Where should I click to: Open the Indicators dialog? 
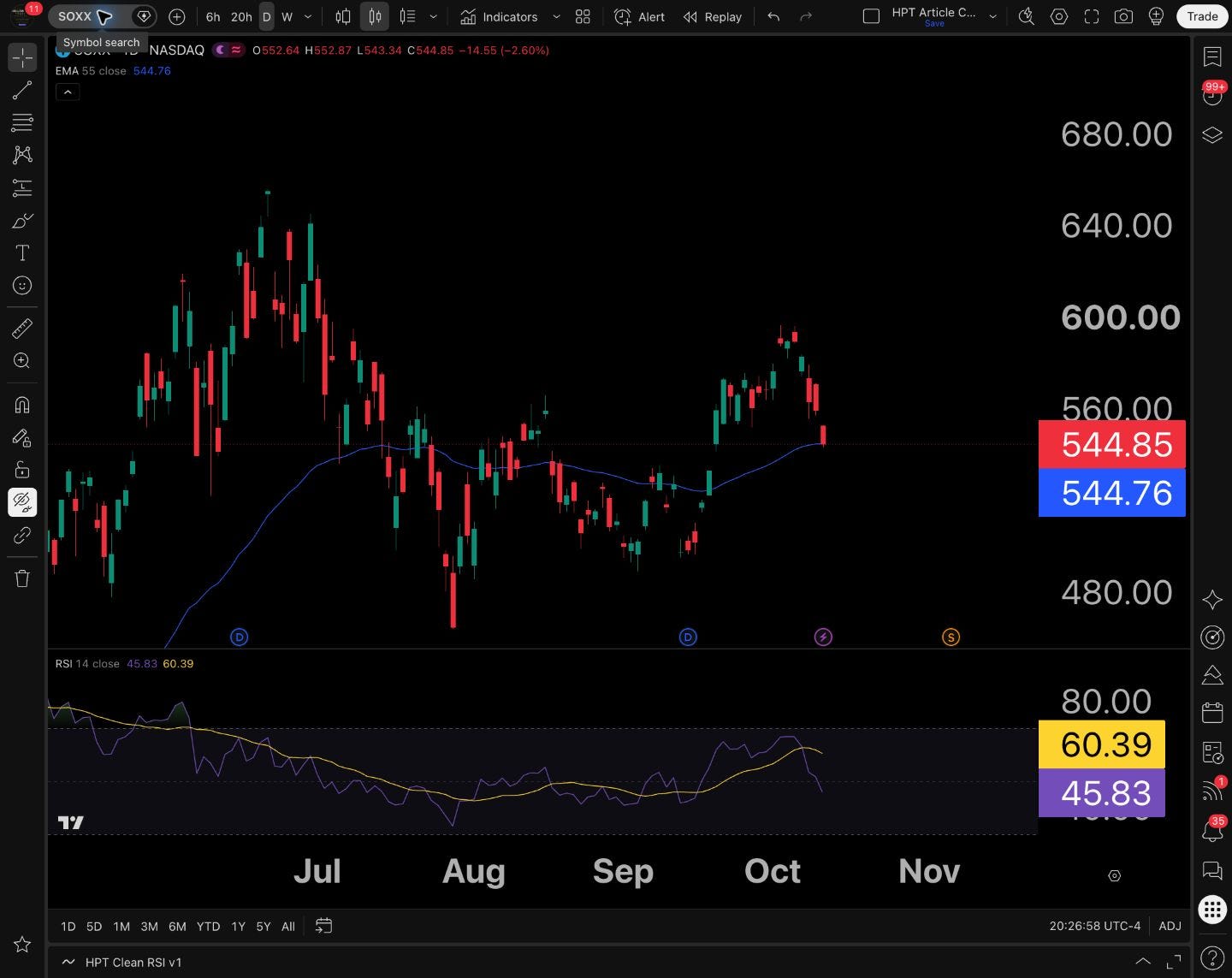[499, 16]
